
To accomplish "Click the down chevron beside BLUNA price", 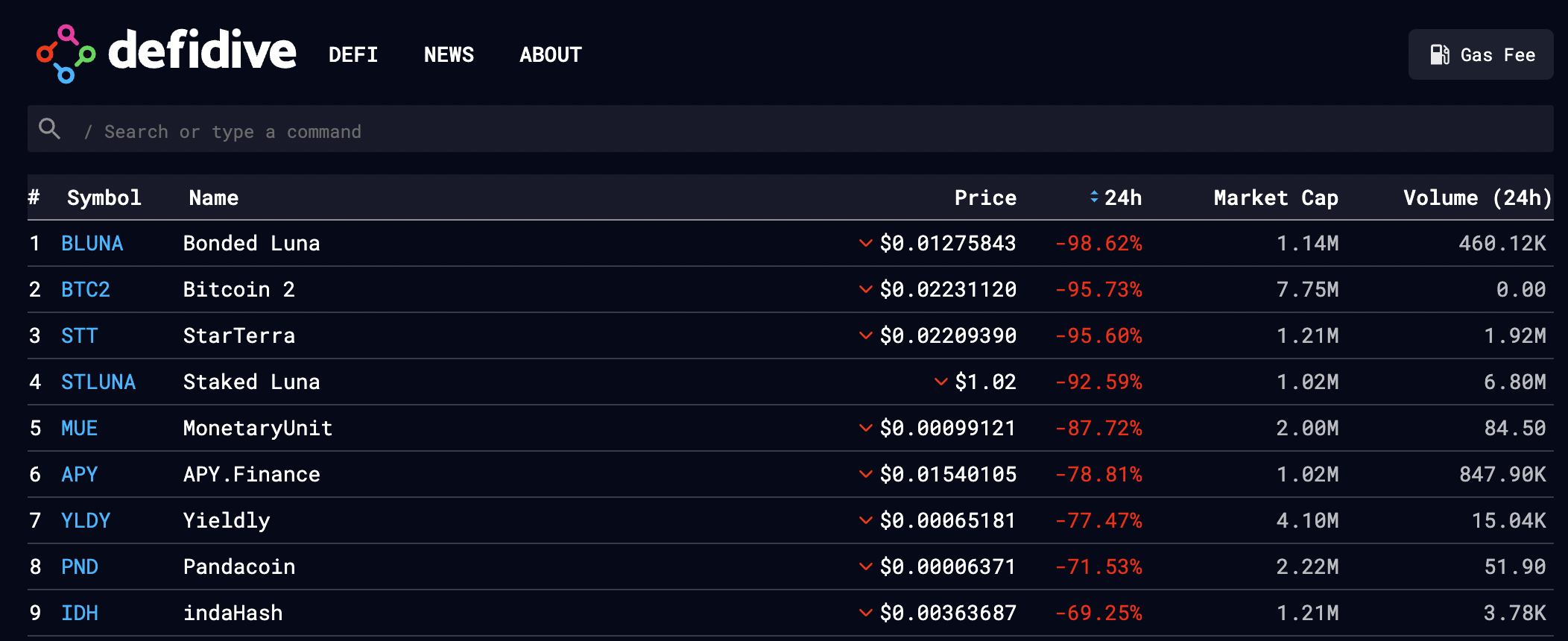I will tap(865, 243).
